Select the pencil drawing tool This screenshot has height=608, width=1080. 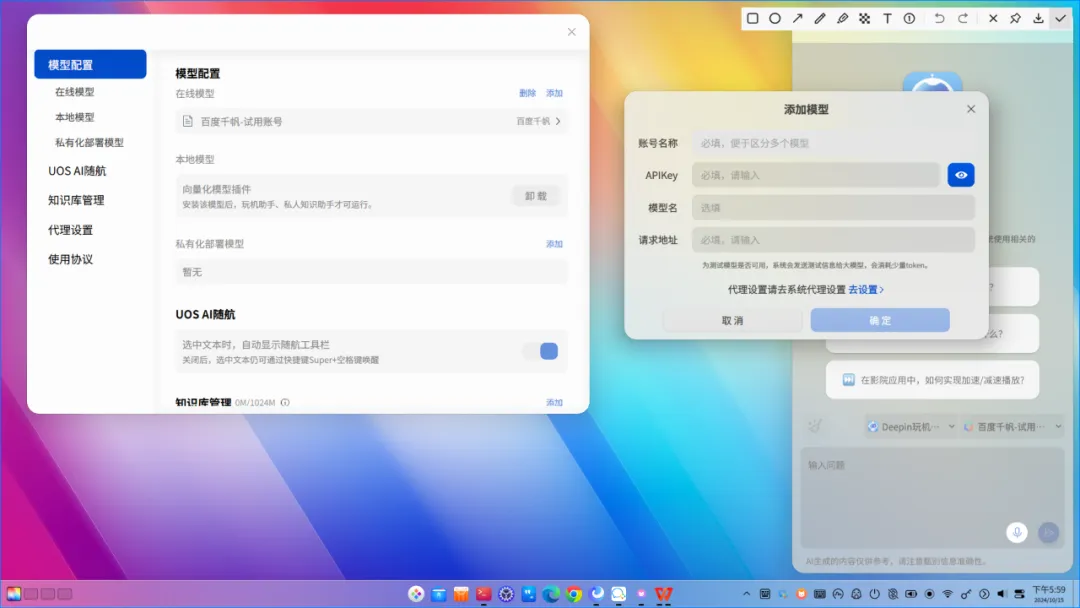pyautogui.click(x=820, y=19)
